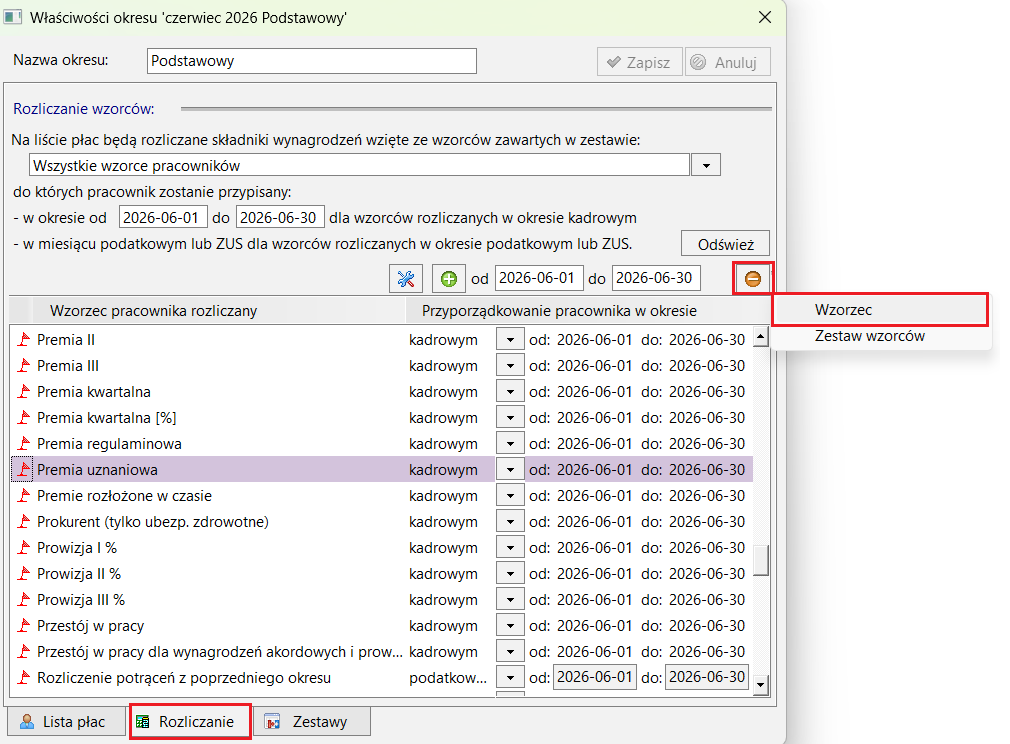Choose Zestaw wzorców from the popup menu

[880, 336]
